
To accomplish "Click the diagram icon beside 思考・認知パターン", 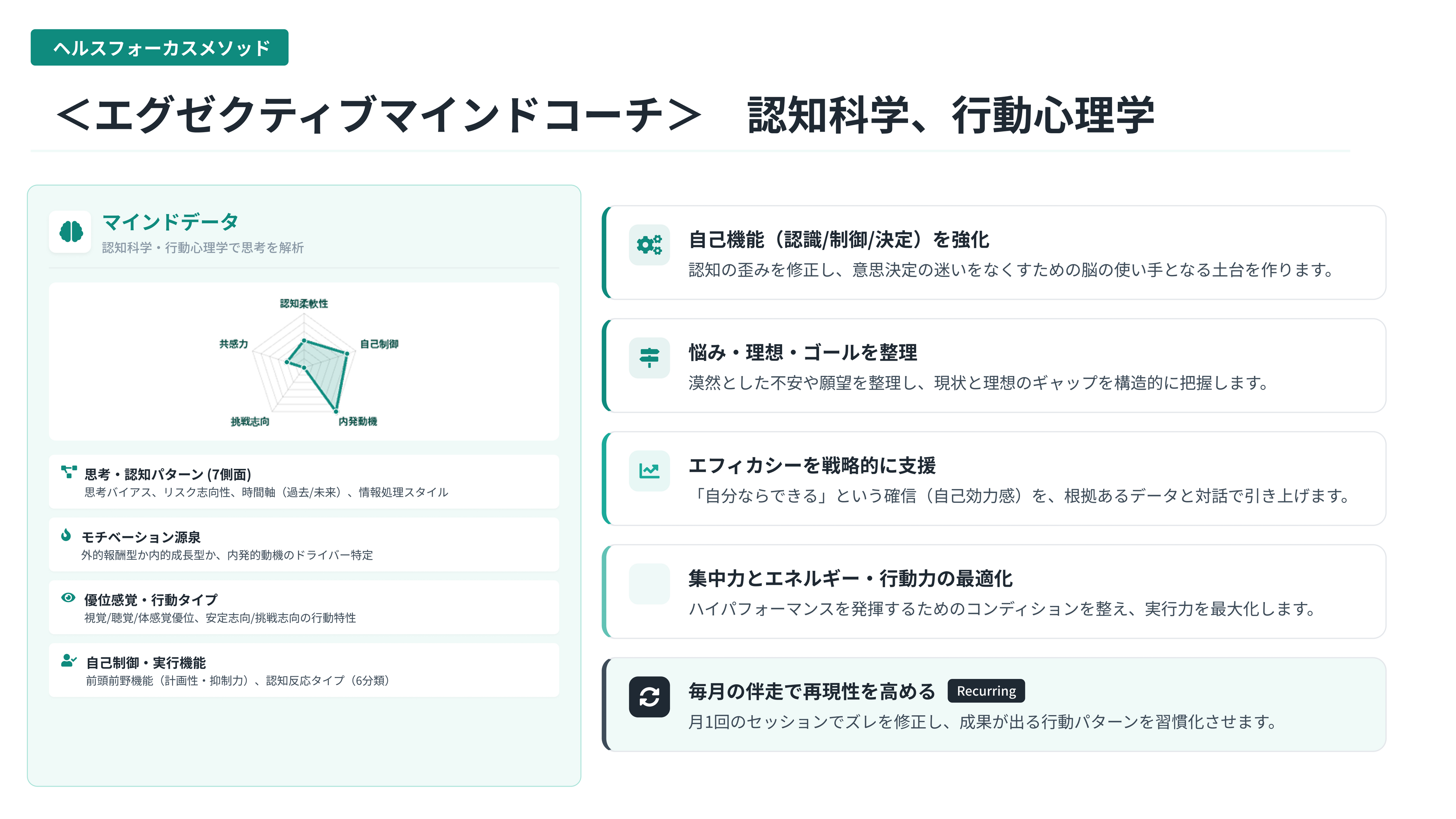I will [x=68, y=472].
